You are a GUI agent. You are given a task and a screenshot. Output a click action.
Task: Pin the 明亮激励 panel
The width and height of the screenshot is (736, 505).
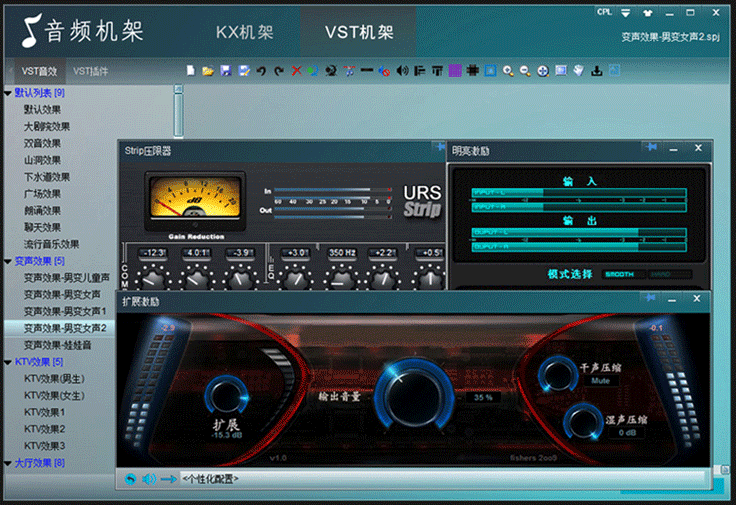click(x=651, y=147)
